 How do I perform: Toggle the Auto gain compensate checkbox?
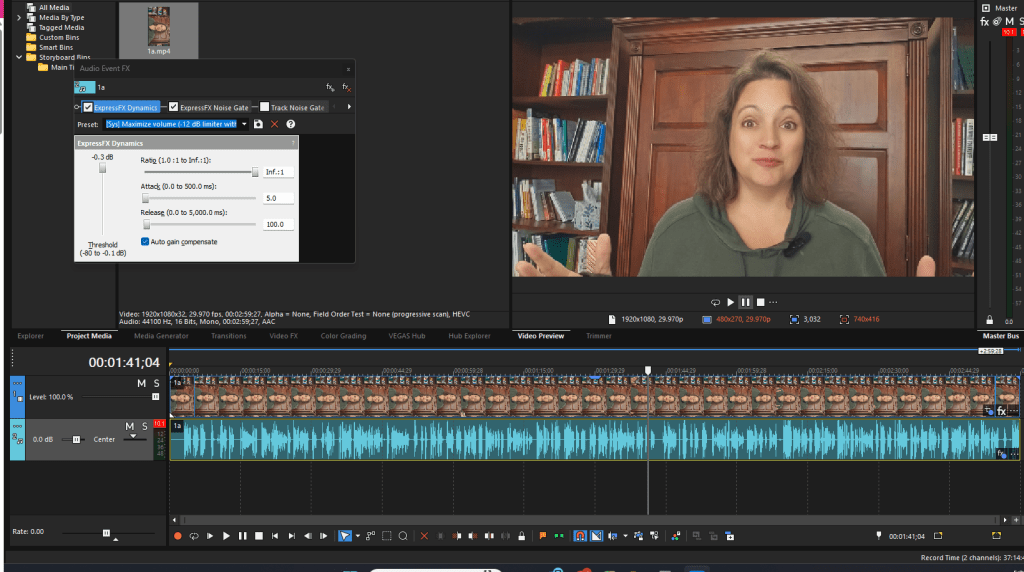(x=146, y=241)
